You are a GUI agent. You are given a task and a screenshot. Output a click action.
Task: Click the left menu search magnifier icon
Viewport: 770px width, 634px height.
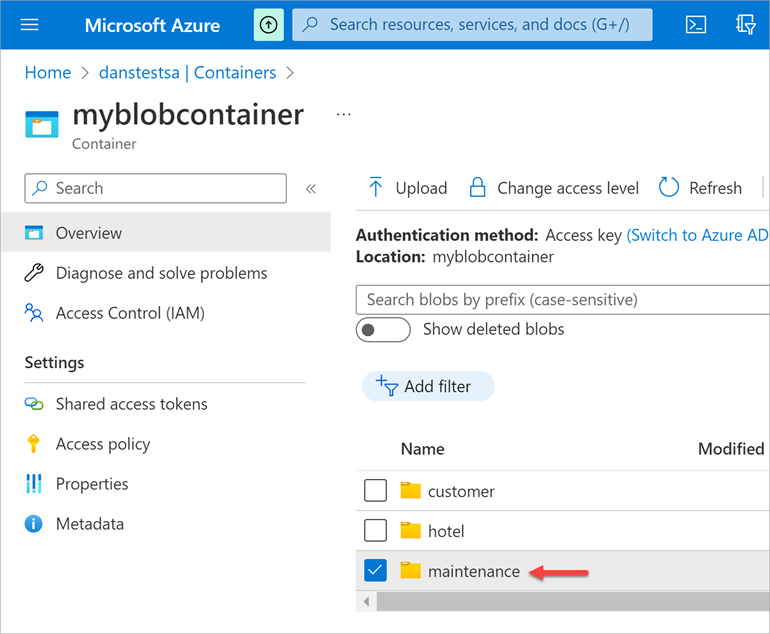coord(40,188)
